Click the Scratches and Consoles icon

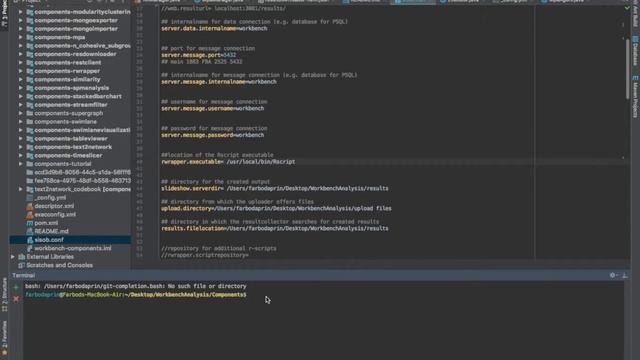click(22, 265)
